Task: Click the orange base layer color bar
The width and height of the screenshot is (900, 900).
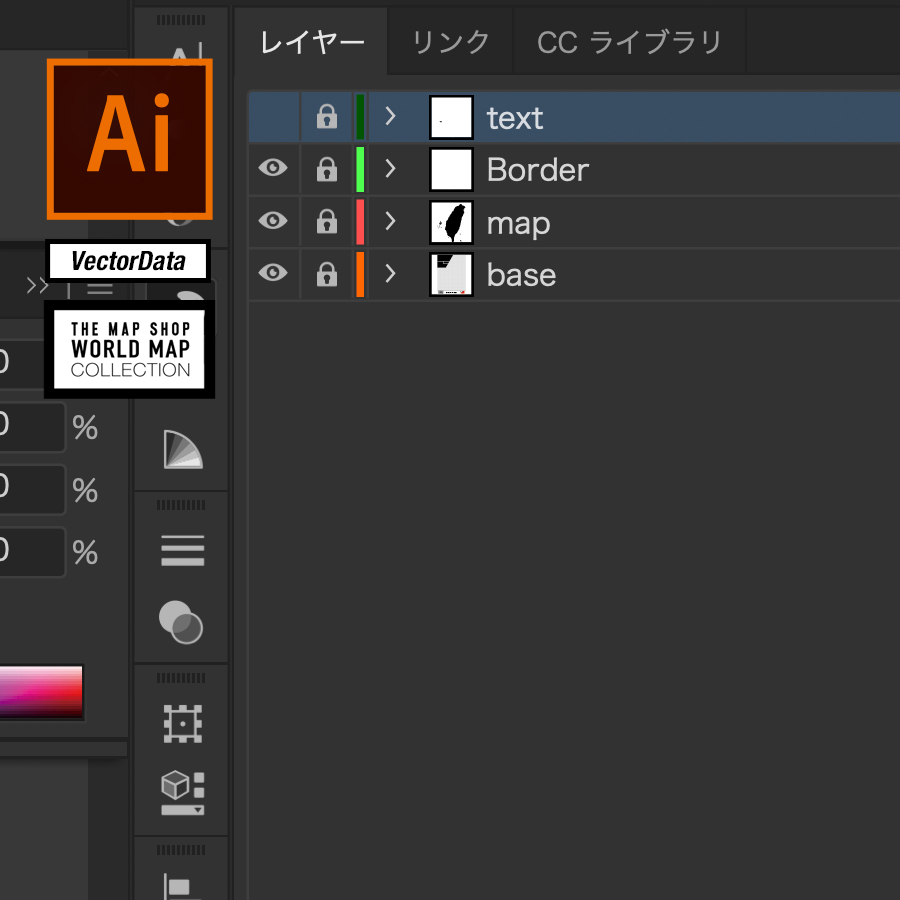Action: (x=360, y=274)
